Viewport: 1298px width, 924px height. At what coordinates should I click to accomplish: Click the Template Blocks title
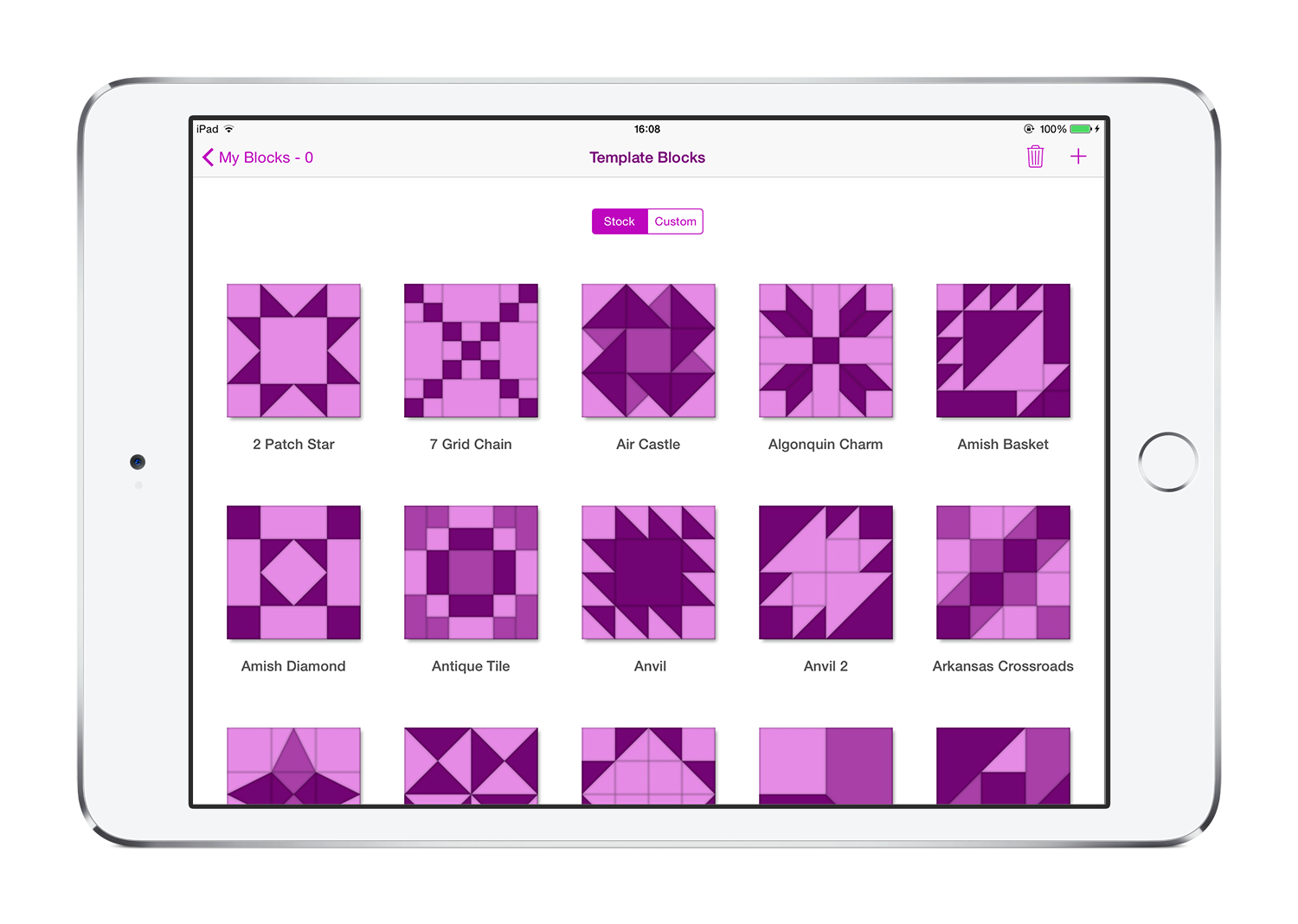tap(647, 157)
